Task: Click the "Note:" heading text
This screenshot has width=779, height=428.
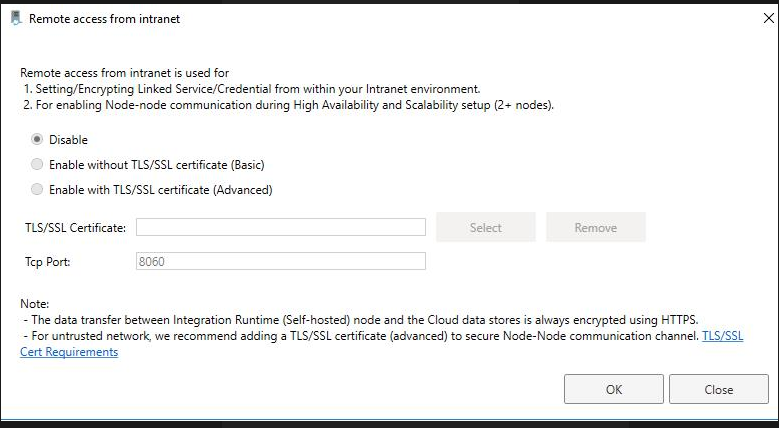Action: (34, 304)
